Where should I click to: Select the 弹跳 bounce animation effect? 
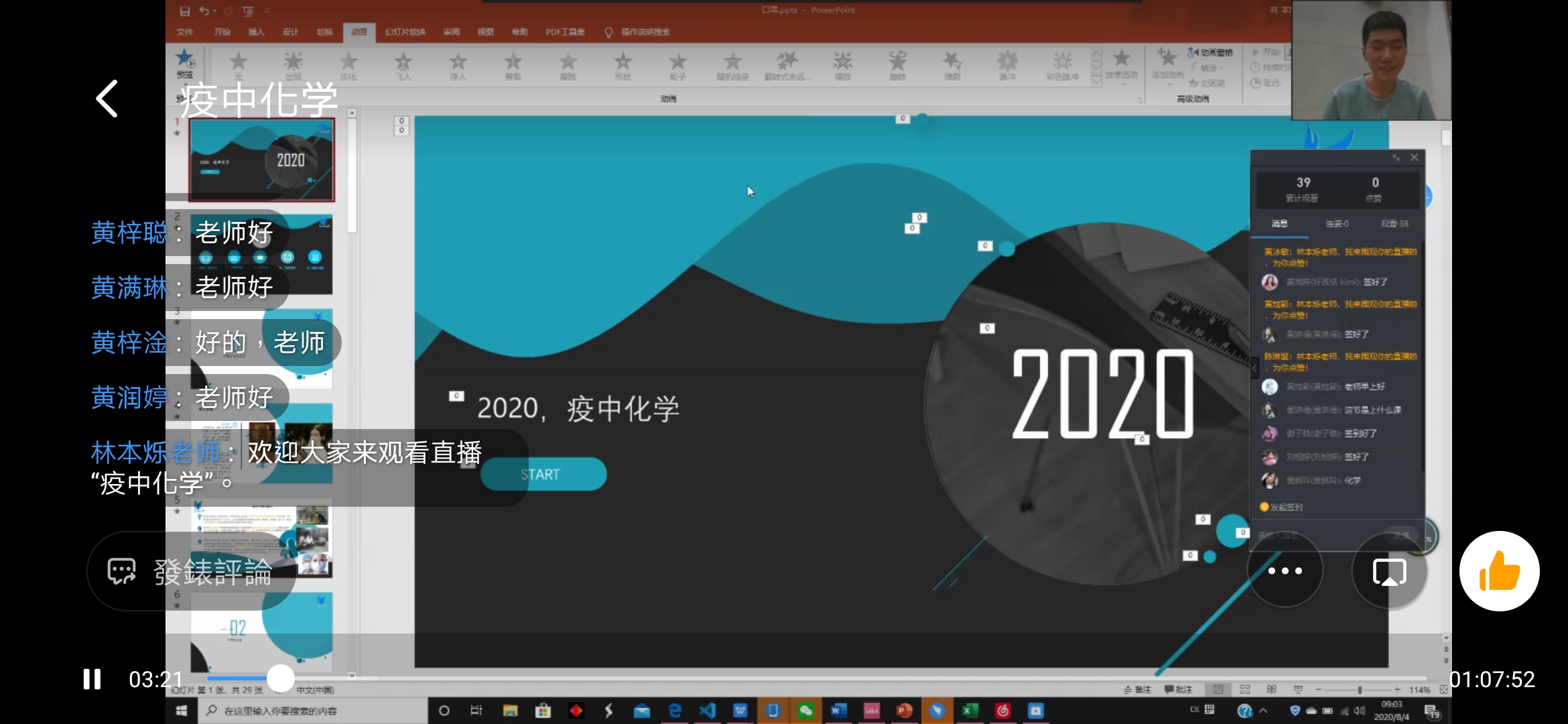[x=953, y=66]
